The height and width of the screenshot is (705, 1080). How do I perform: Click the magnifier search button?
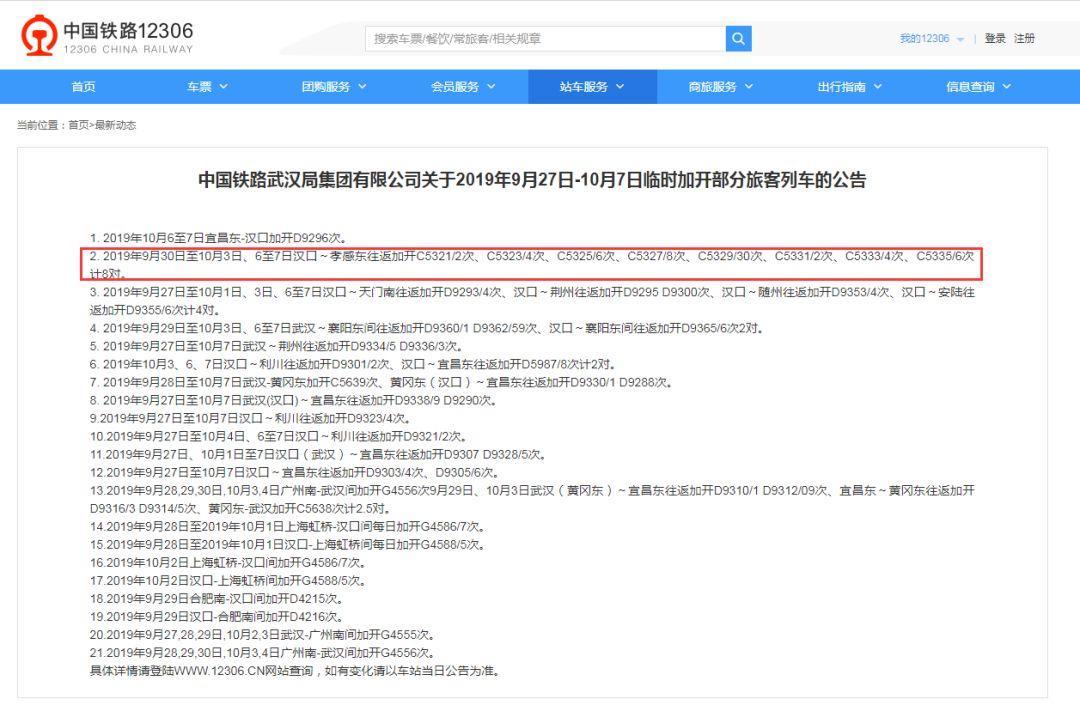tap(738, 38)
